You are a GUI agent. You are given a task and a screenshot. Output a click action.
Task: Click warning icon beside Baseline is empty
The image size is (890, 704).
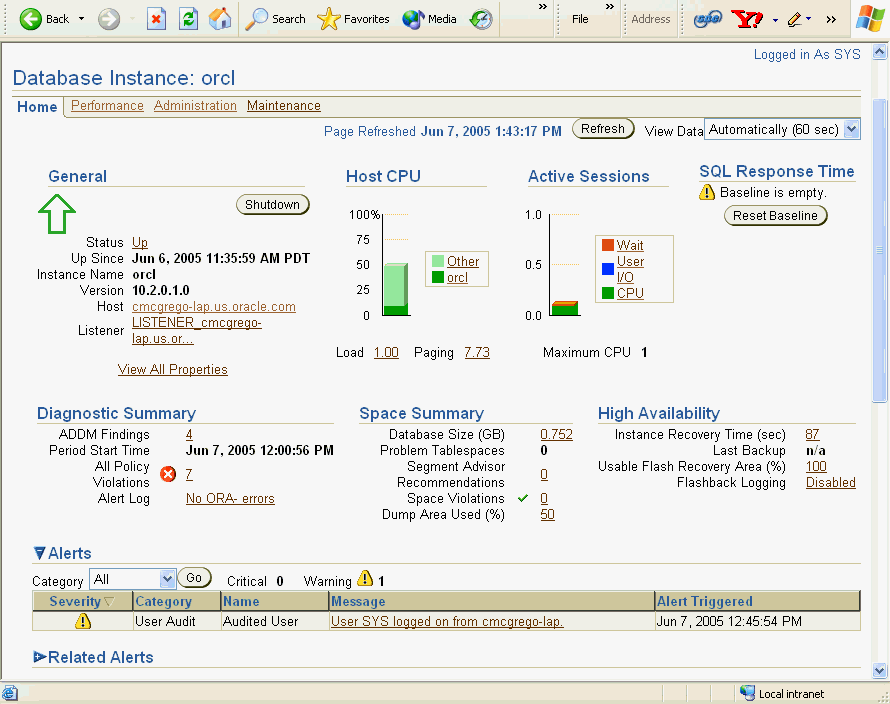point(705,190)
